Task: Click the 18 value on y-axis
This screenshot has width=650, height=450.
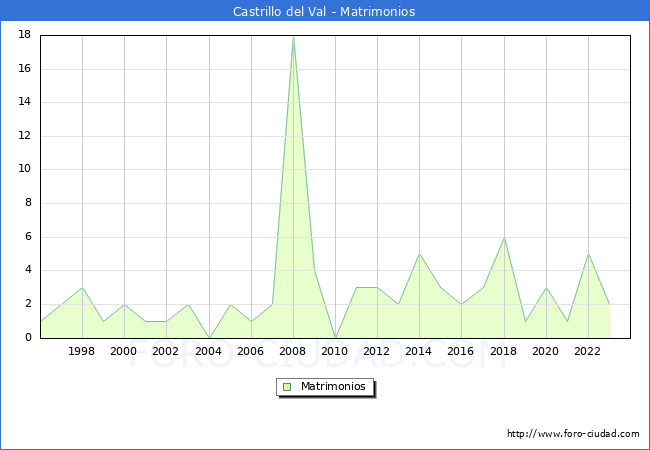Action: (24, 35)
